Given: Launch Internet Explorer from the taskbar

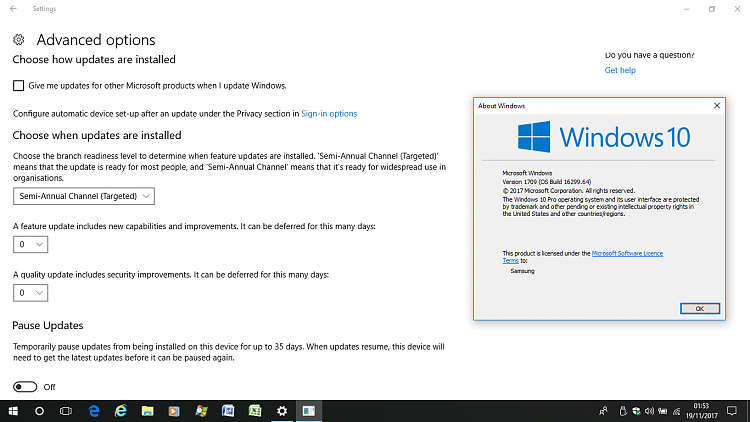Looking at the screenshot, I should pos(121,411).
